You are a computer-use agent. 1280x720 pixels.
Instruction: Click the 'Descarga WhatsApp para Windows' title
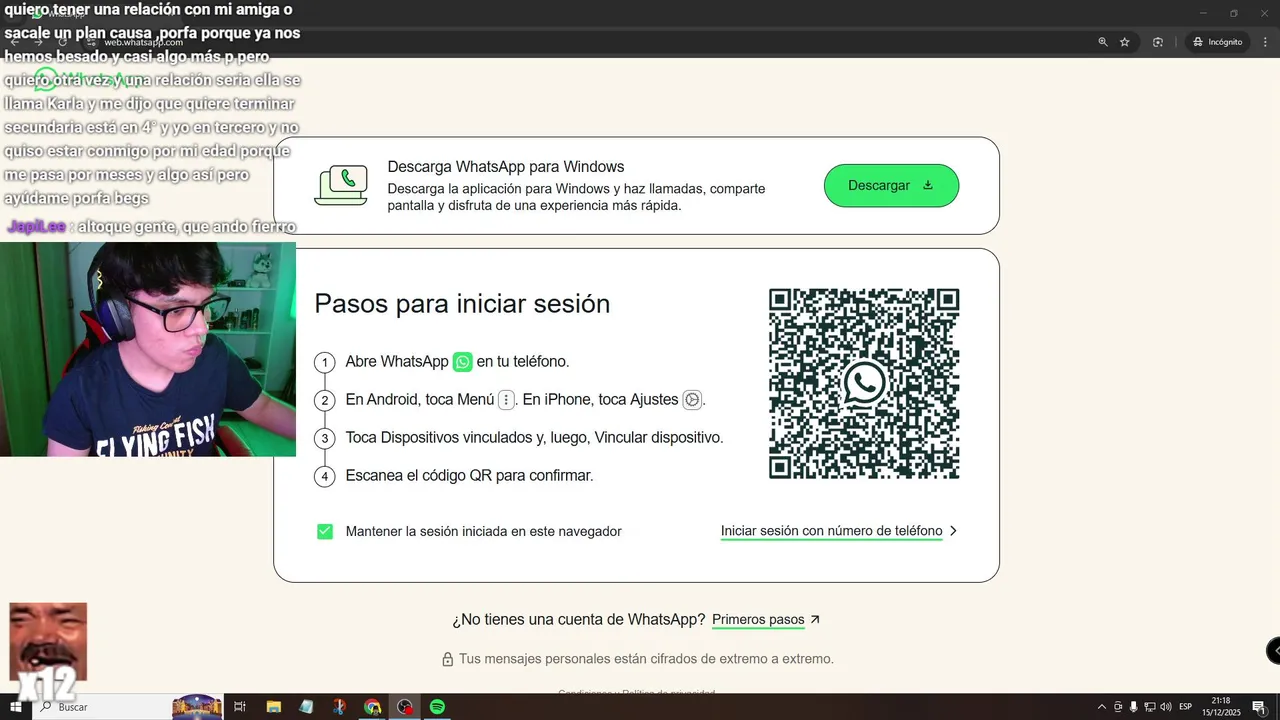pos(506,167)
